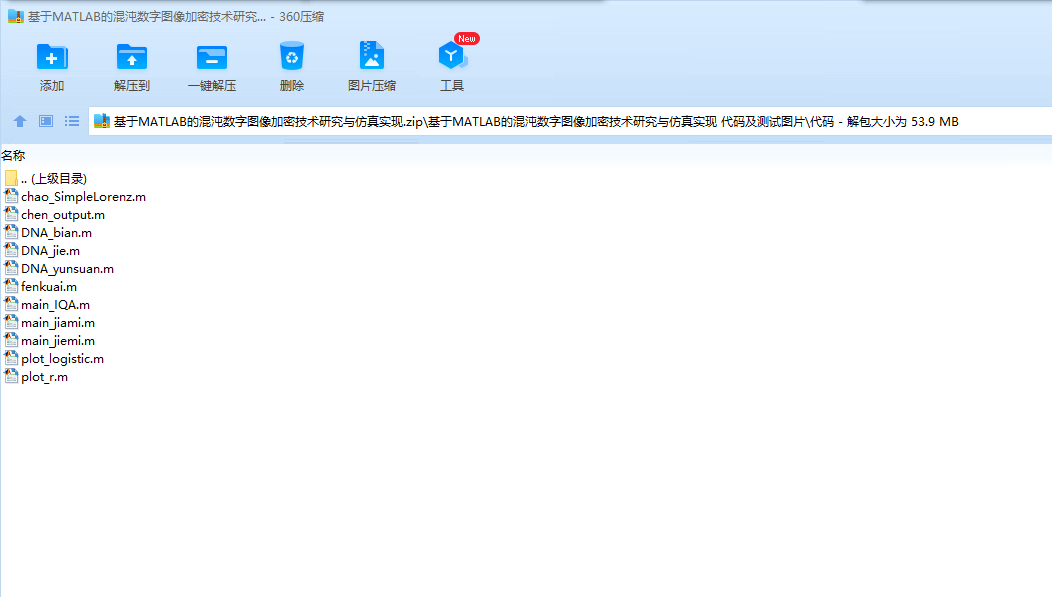This screenshot has height=597, width=1052.
Task: Select file main_IQA.m
Action: pos(55,305)
